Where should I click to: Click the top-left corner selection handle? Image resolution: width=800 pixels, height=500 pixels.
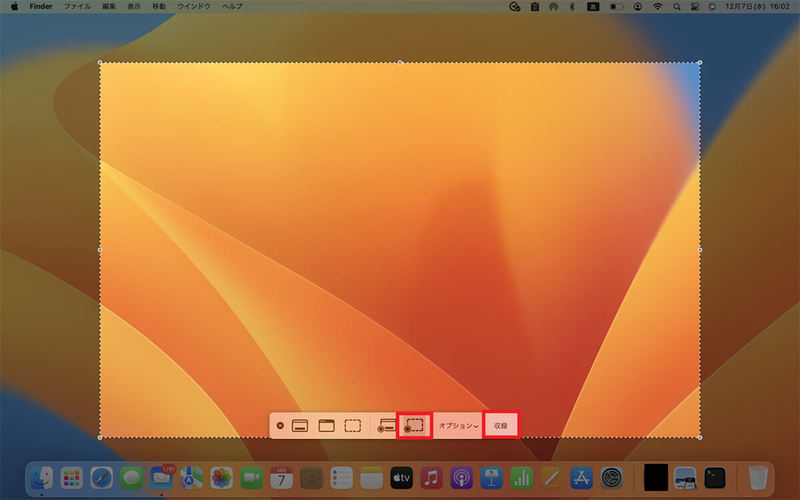click(100, 62)
